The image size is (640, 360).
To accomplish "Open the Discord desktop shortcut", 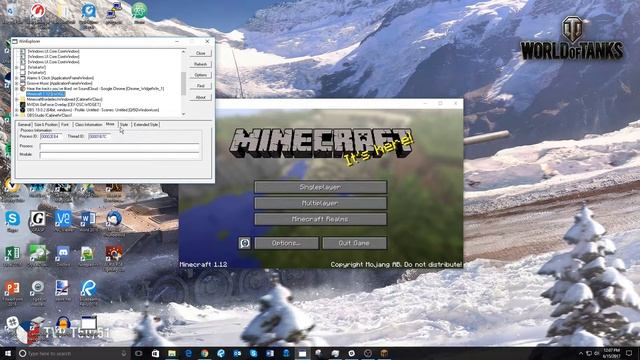I will (63, 253).
